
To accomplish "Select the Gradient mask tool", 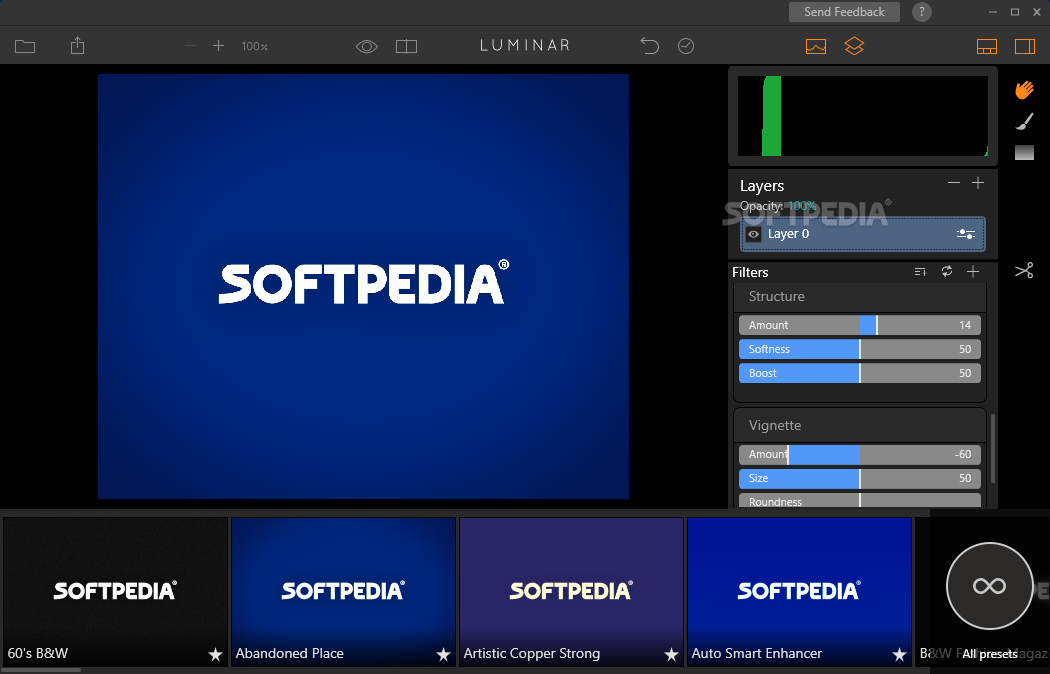I will click(x=1025, y=152).
